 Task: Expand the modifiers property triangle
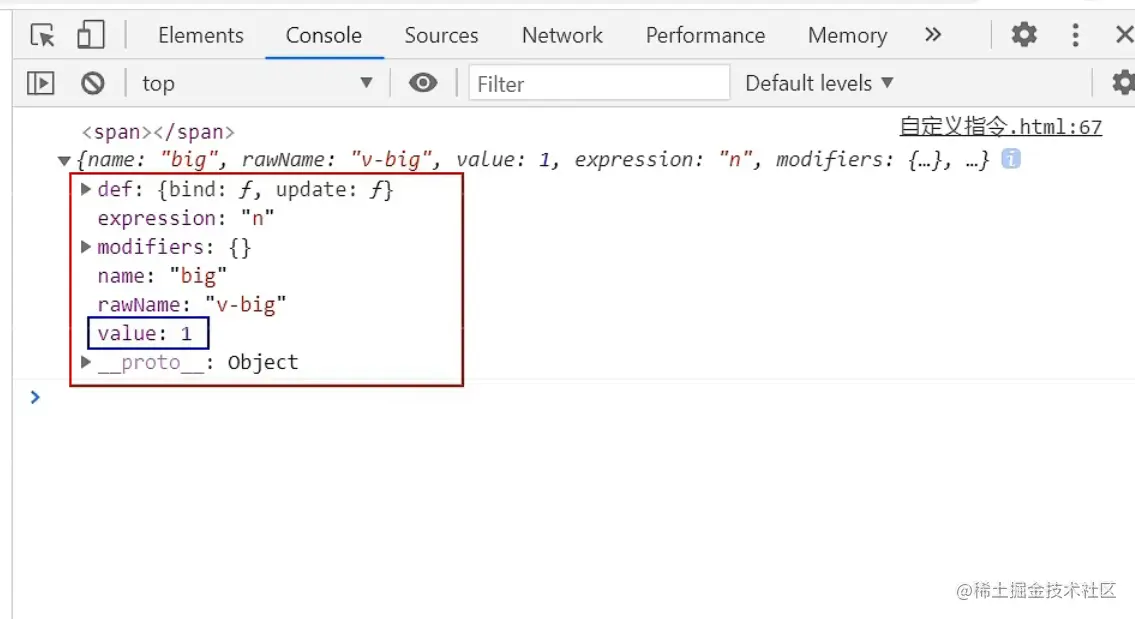click(87, 247)
